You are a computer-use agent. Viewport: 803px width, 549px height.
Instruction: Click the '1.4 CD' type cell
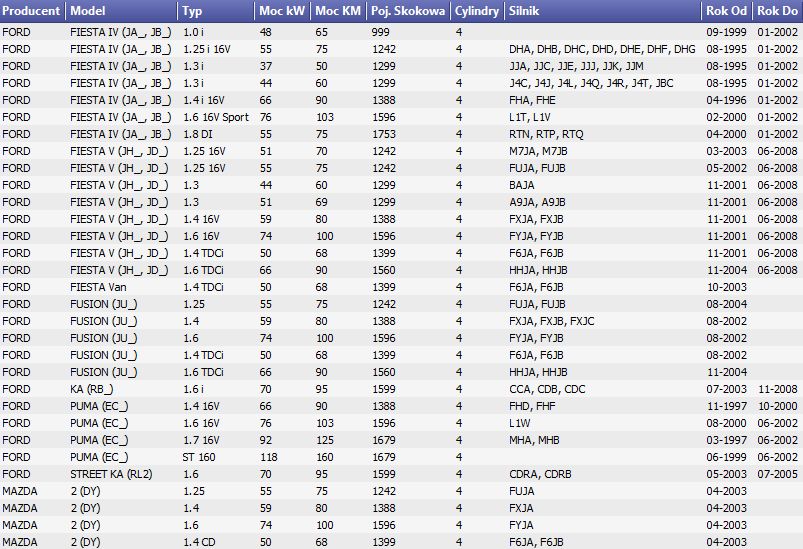pyautogui.click(x=199, y=542)
